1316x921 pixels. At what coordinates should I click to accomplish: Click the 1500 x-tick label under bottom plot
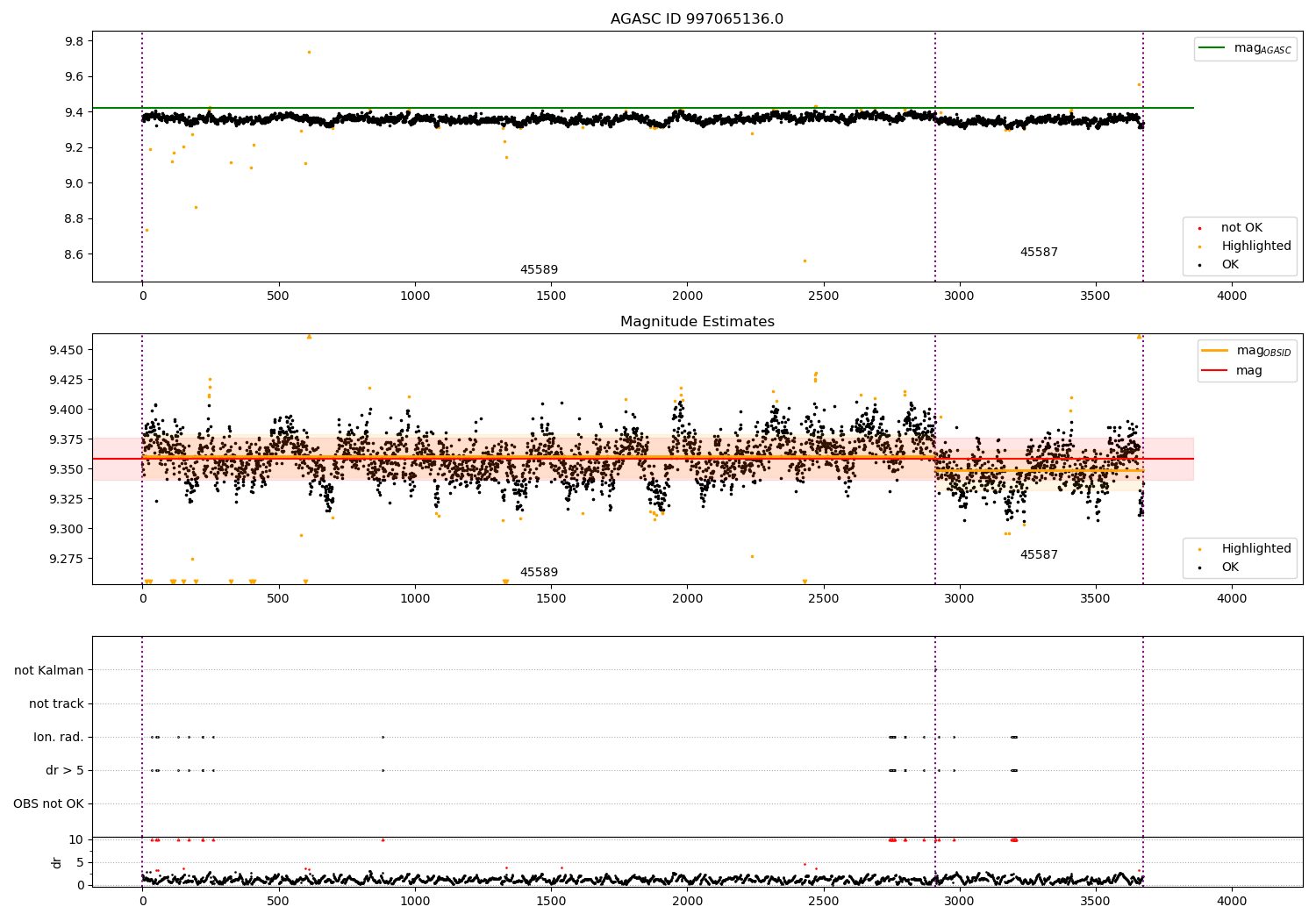click(x=551, y=901)
